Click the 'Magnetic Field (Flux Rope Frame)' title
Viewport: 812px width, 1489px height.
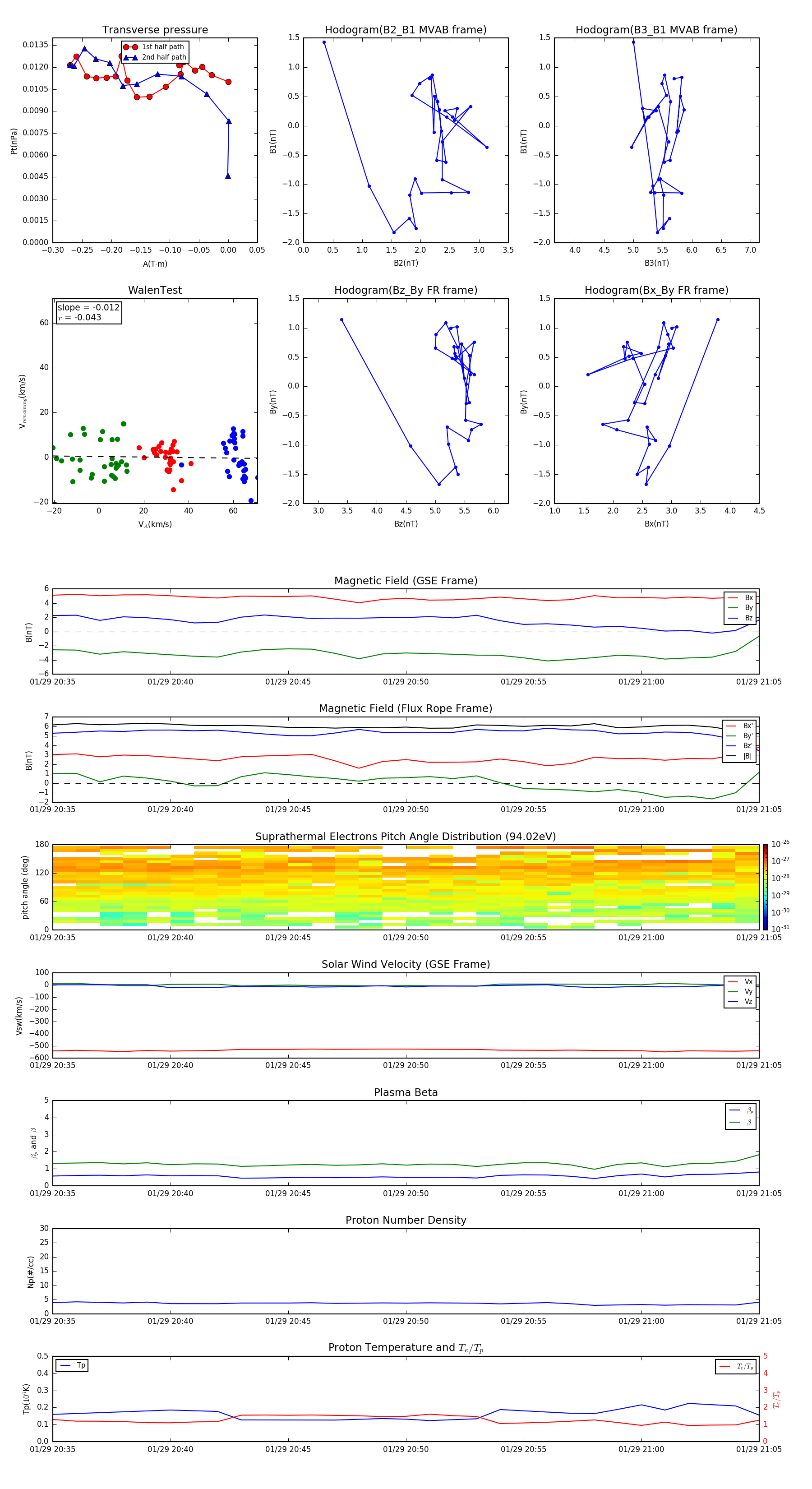(x=406, y=709)
